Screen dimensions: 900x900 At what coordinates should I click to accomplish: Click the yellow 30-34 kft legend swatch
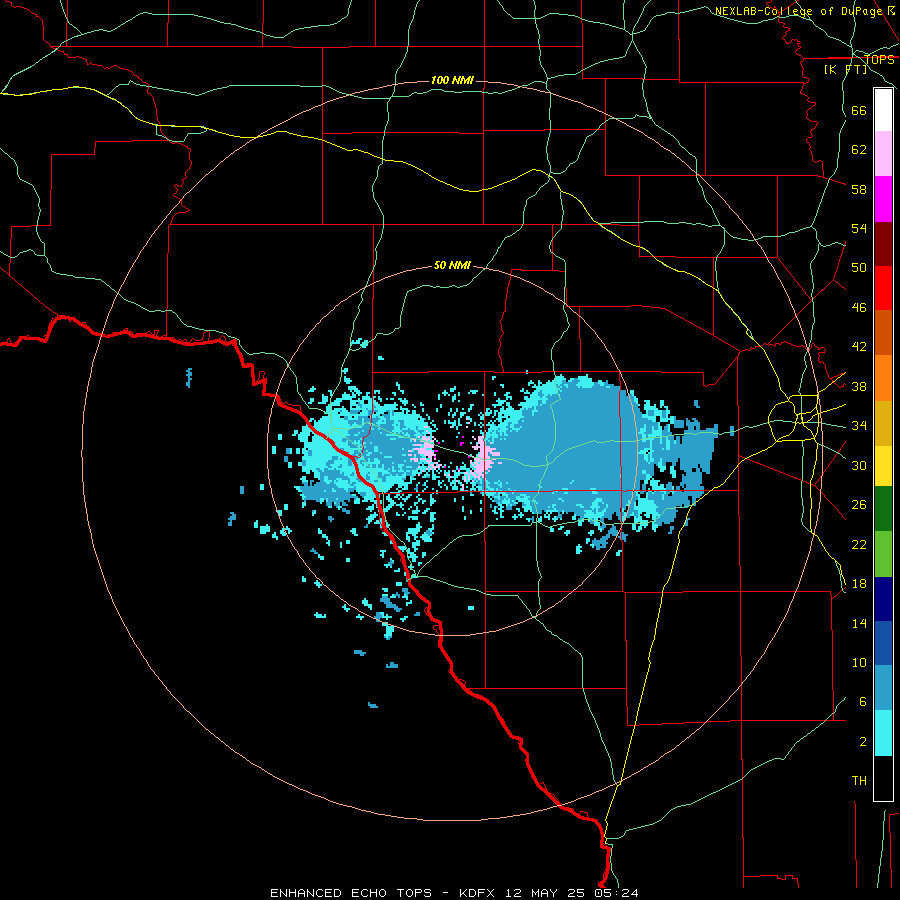tap(883, 465)
